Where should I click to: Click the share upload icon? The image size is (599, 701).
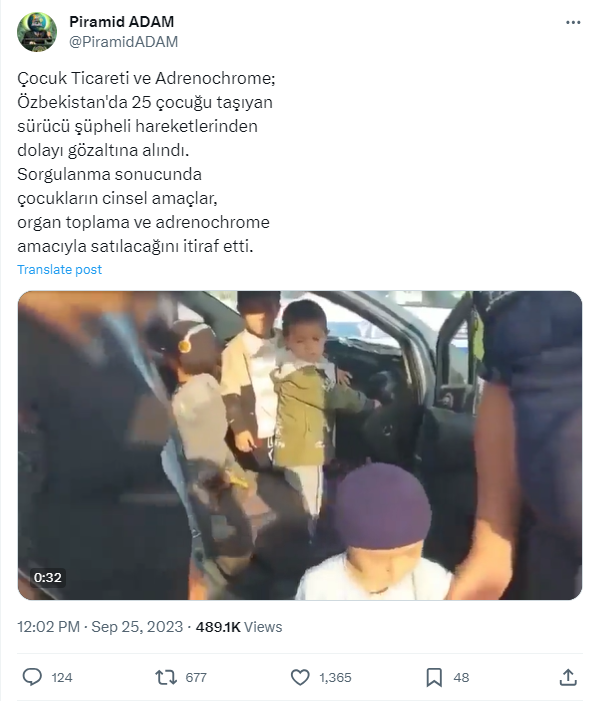568,677
